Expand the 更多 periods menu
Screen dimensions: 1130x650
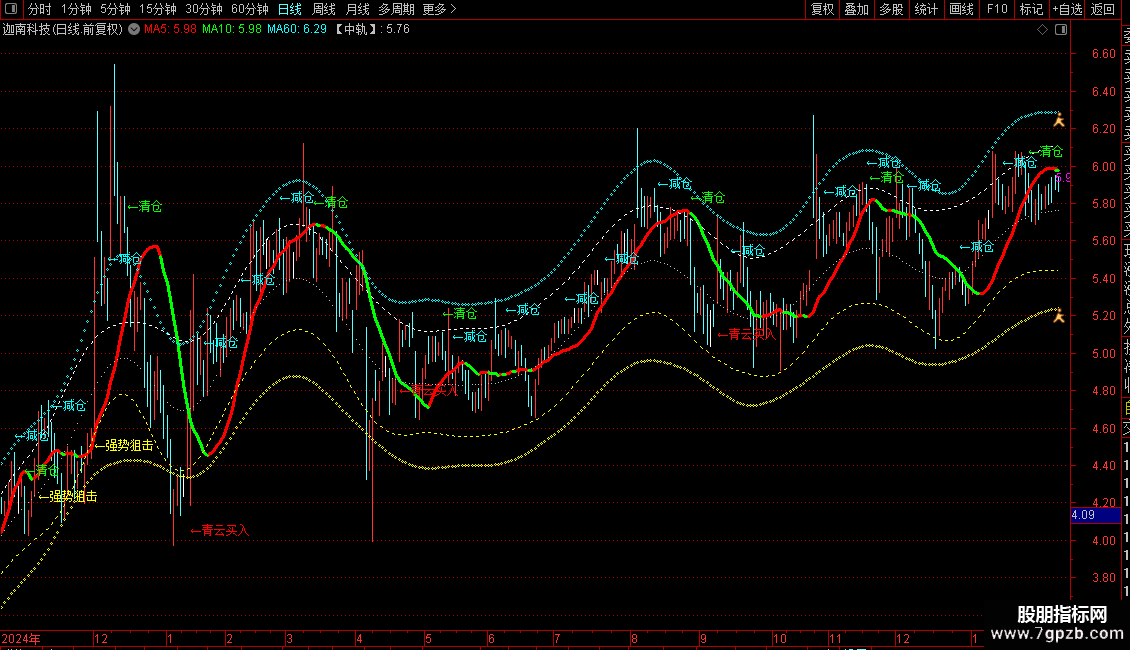coord(439,9)
